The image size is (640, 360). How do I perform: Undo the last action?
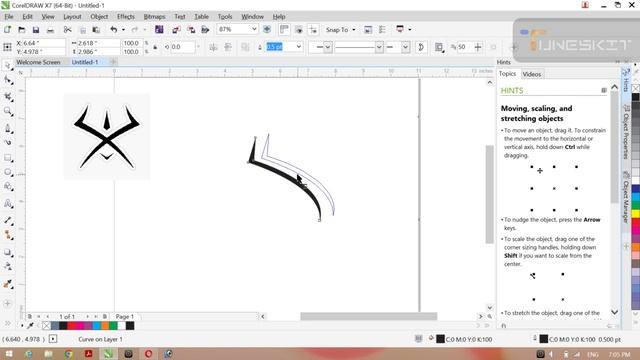pyautogui.click(x=114, y=29)
